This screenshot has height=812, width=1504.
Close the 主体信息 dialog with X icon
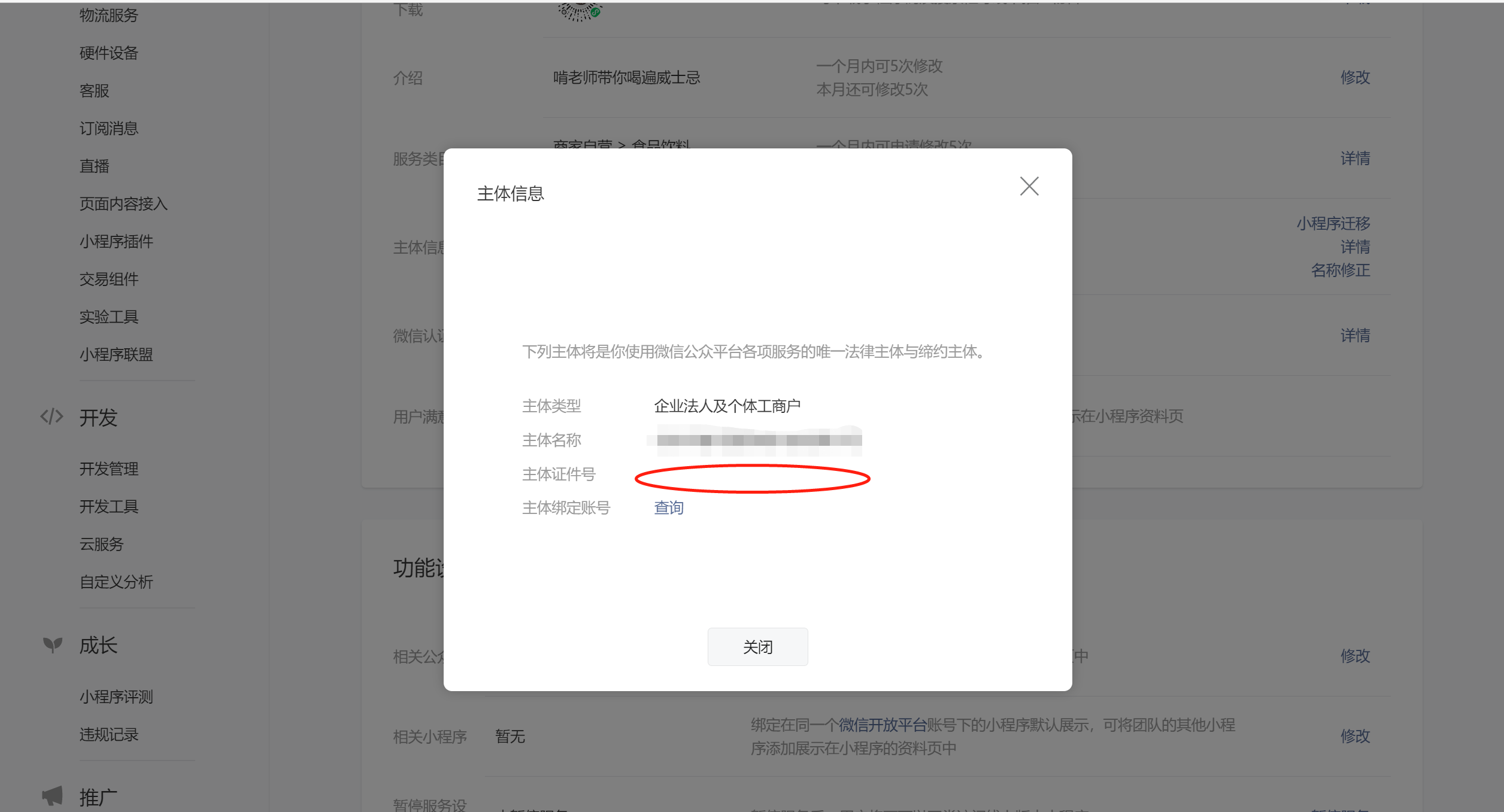pyautogui.click(x=1029, y=186)
